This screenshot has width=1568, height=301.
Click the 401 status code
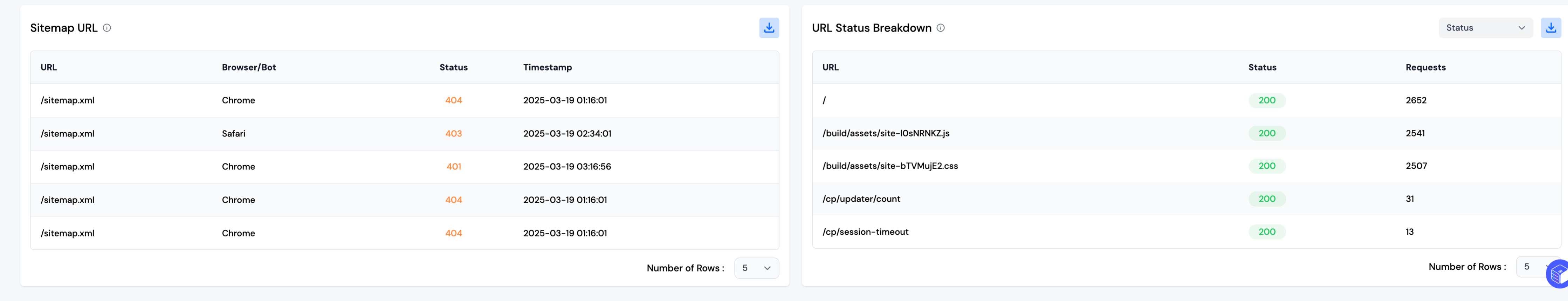pos(453,166)
